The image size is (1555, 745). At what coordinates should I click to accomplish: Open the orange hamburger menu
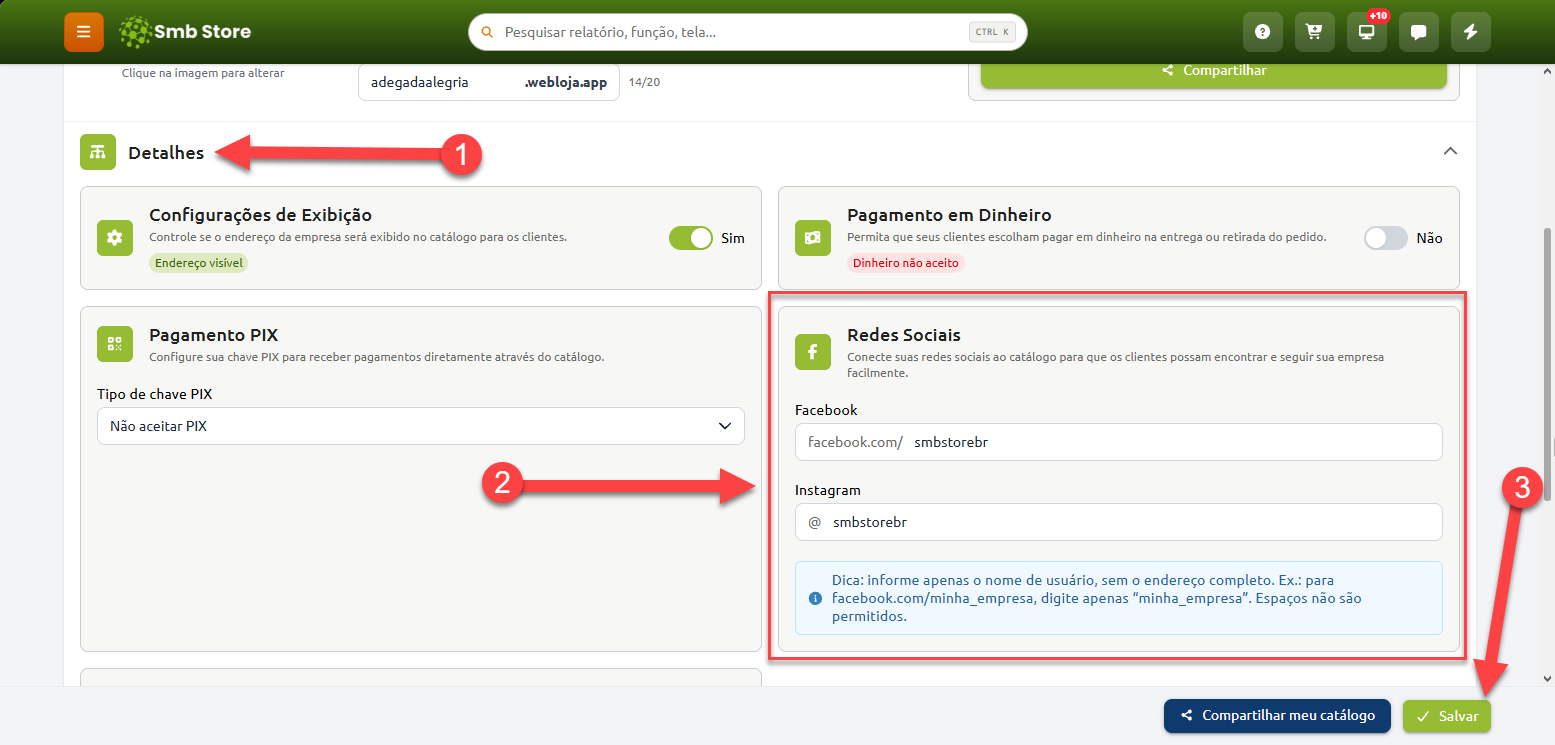click(84, 32)
